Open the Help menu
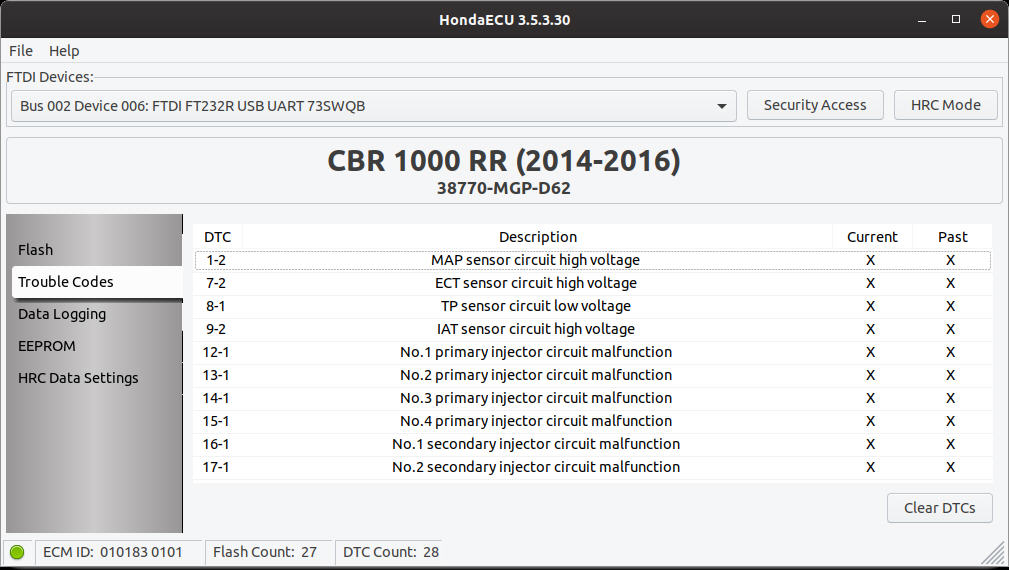 pyautogui.click(x=64, y=51)
